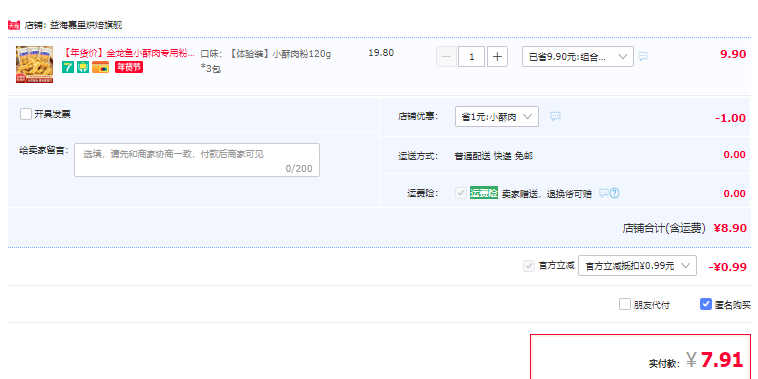
Task: Click the chat bubble icon beside product discount
Action: coord(642,57)
